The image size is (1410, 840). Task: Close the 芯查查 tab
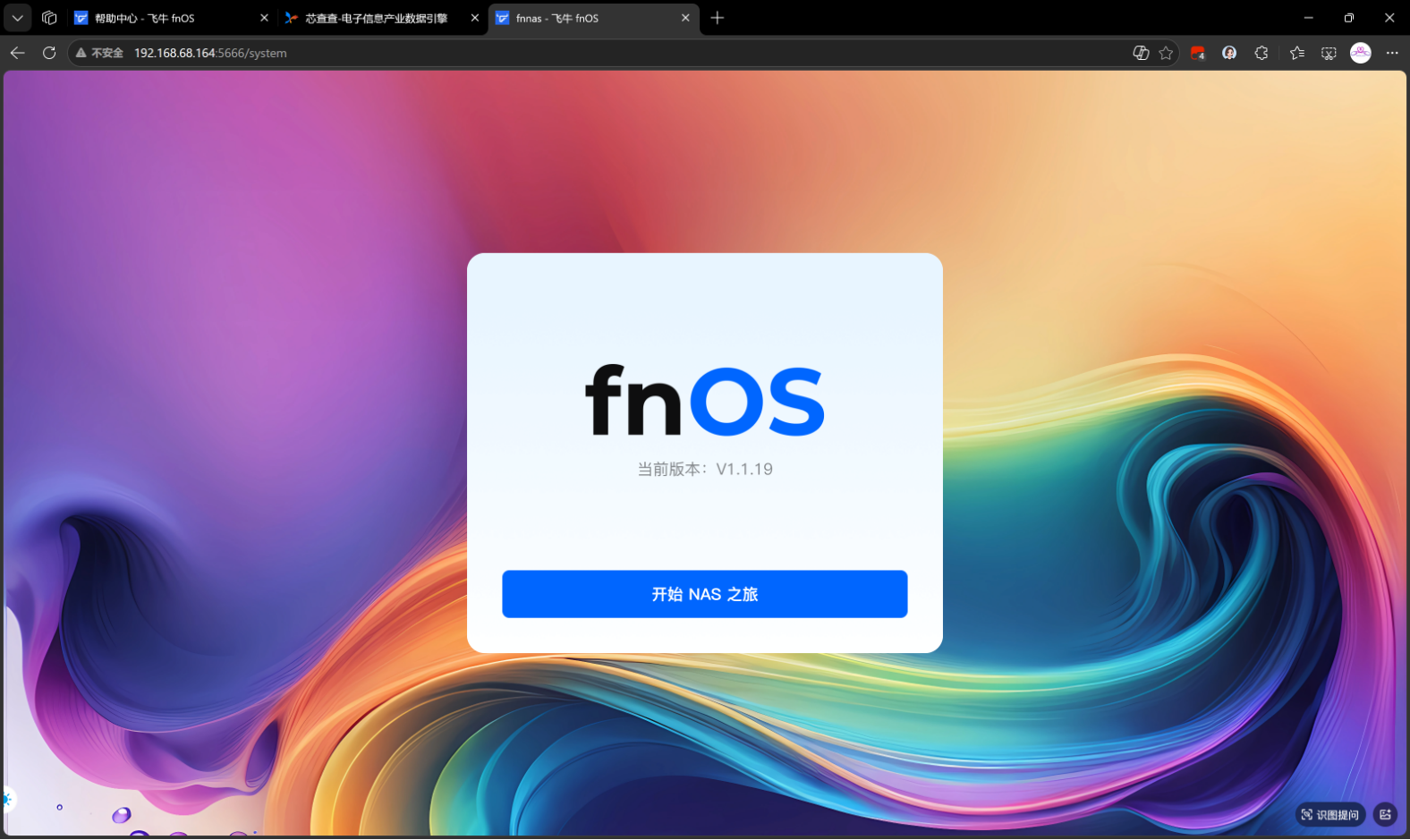(x=475, y=18)
